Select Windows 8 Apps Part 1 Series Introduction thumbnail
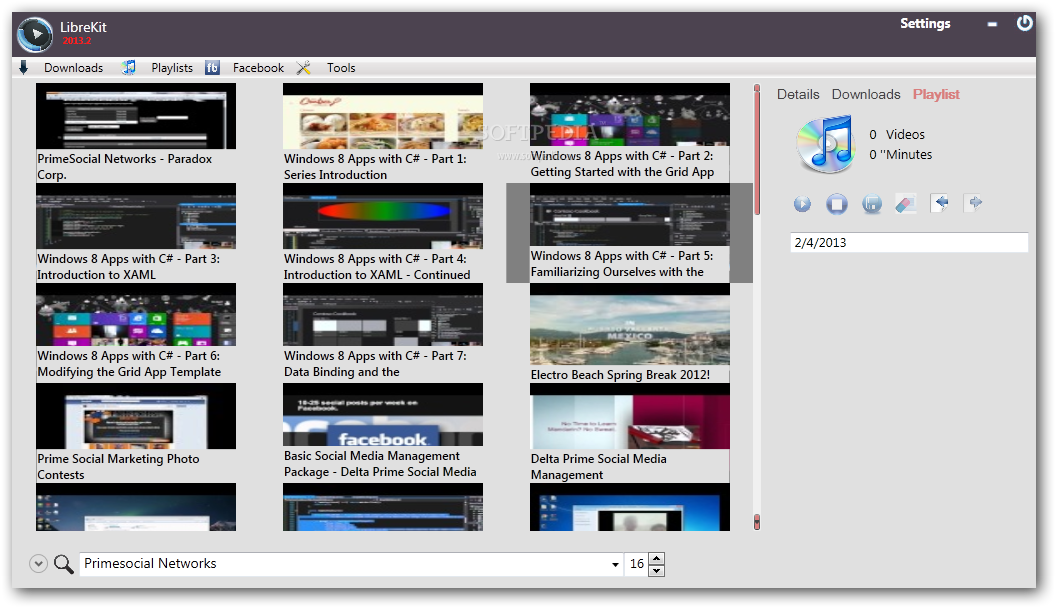Viewport: 1056px width, 608px height. [383, 116]
